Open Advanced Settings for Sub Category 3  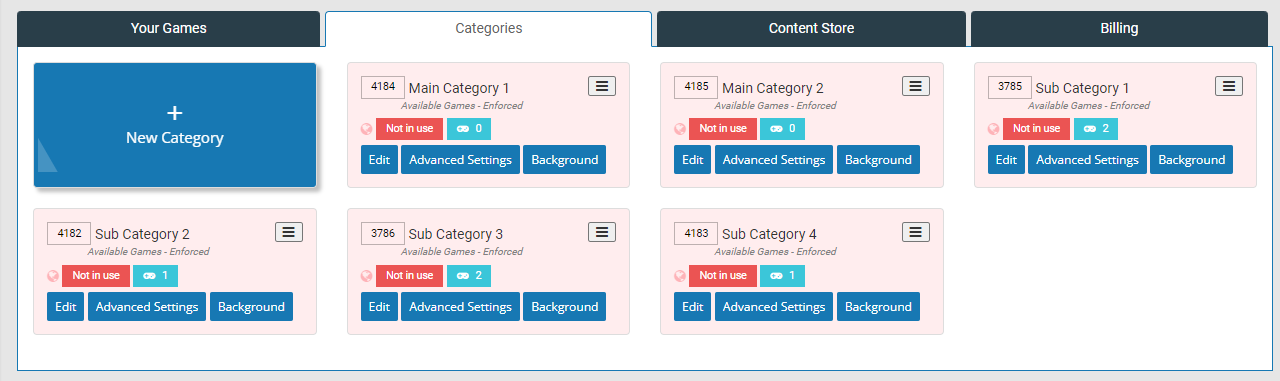[461, 307]
